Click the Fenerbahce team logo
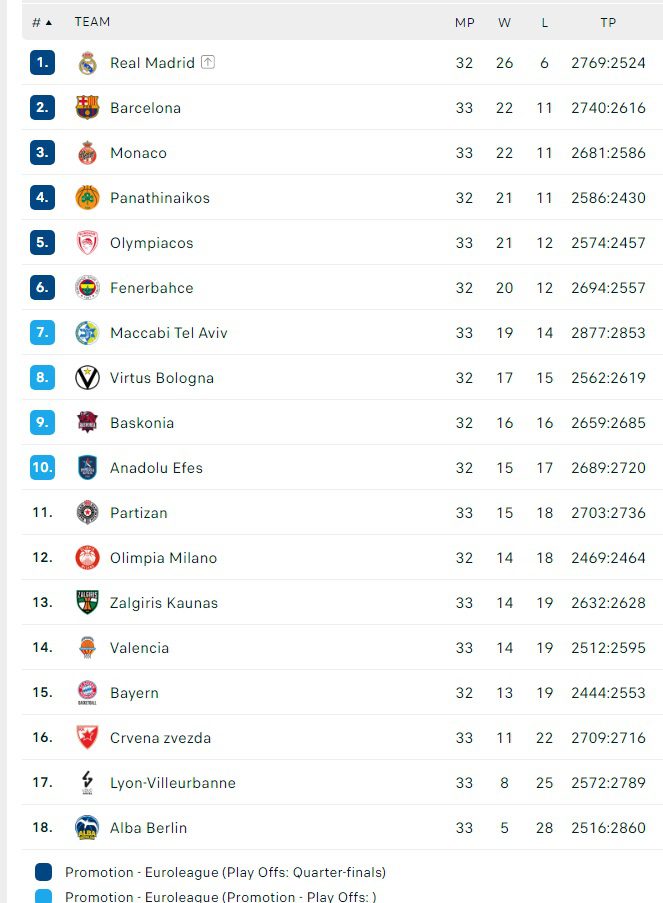Viewport: 663px width, 903px height. (x=88, y=288)
